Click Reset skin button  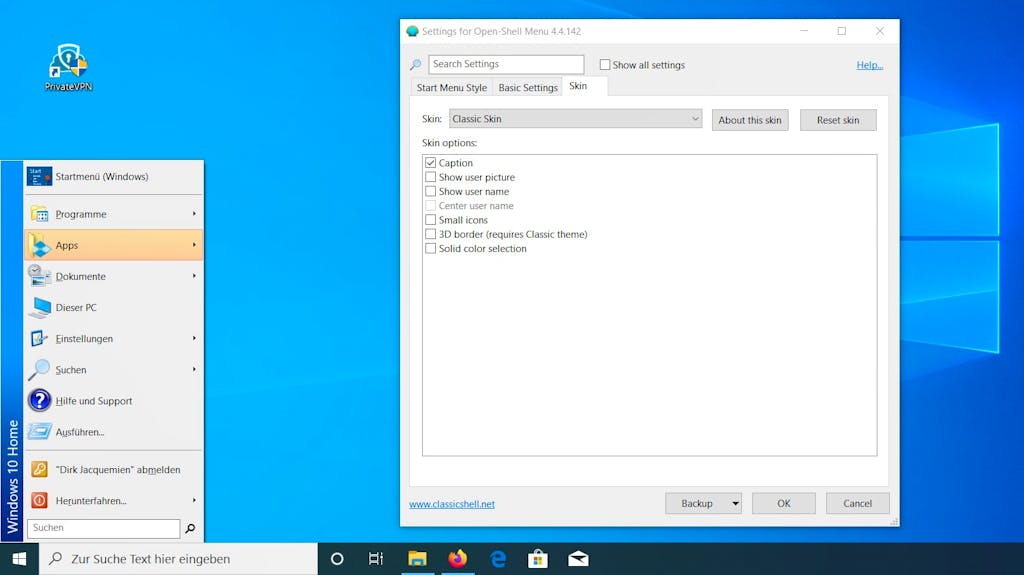pos(838,120)
